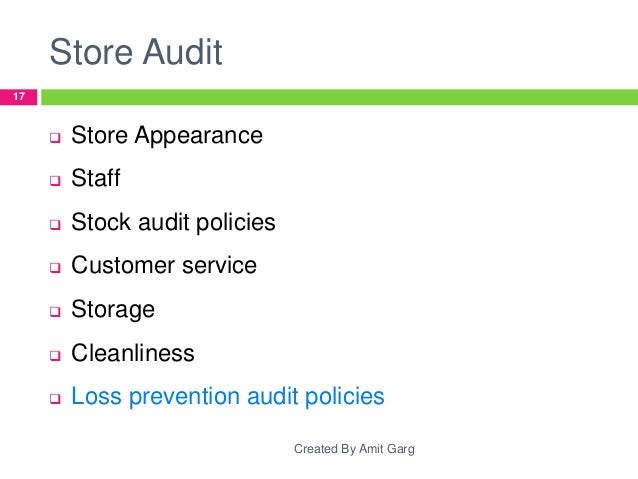Click the square bullet beside Storage
The width and height of the screenshot is (638, 479).
coord(55,311)
